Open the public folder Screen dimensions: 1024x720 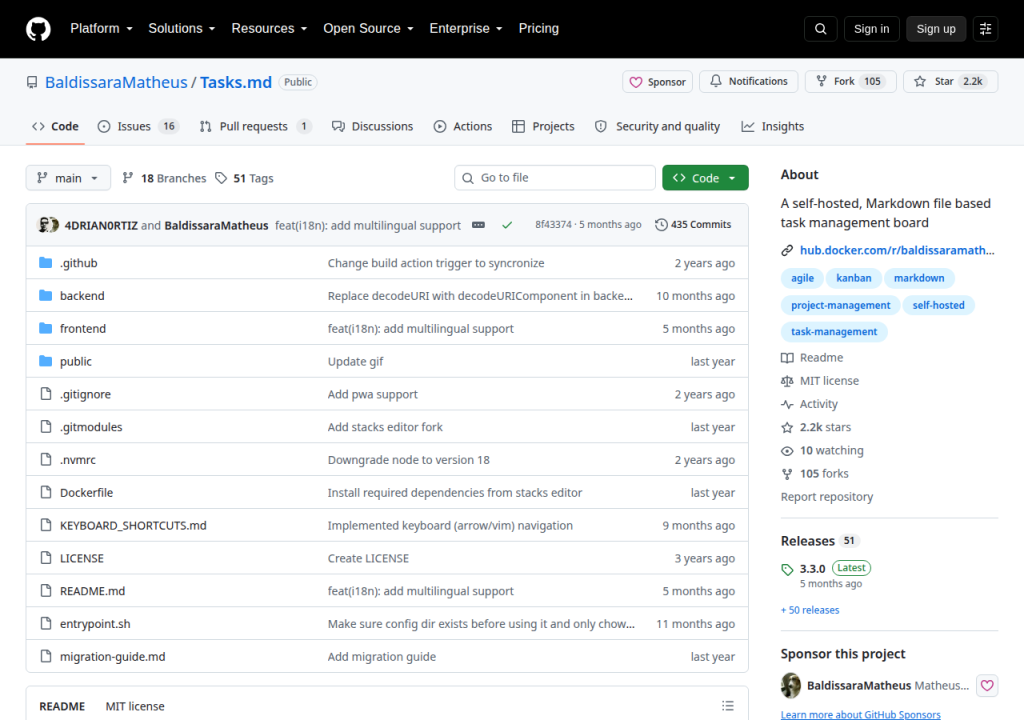[76, 361]
